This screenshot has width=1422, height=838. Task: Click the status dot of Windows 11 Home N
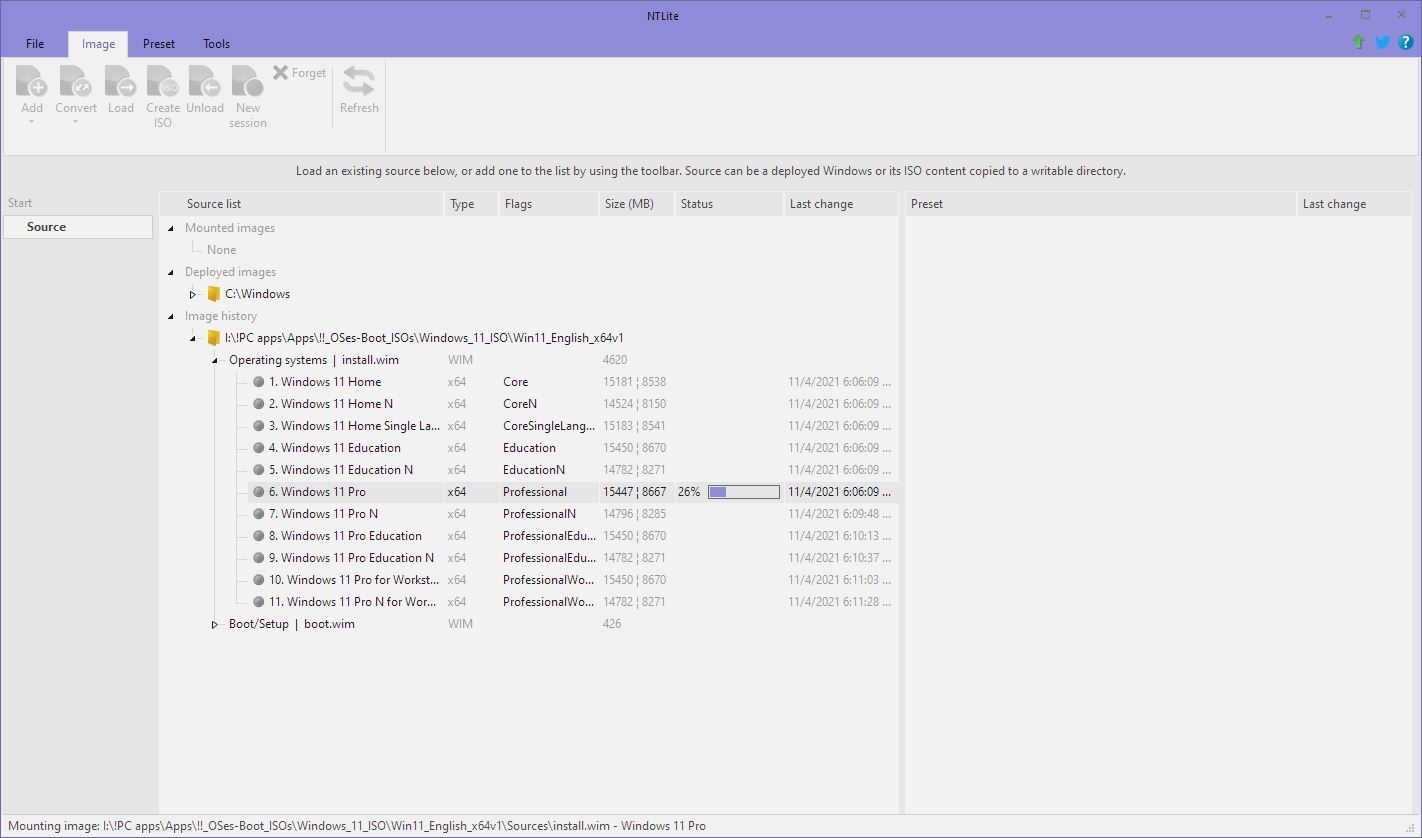[x=259, y=404]
